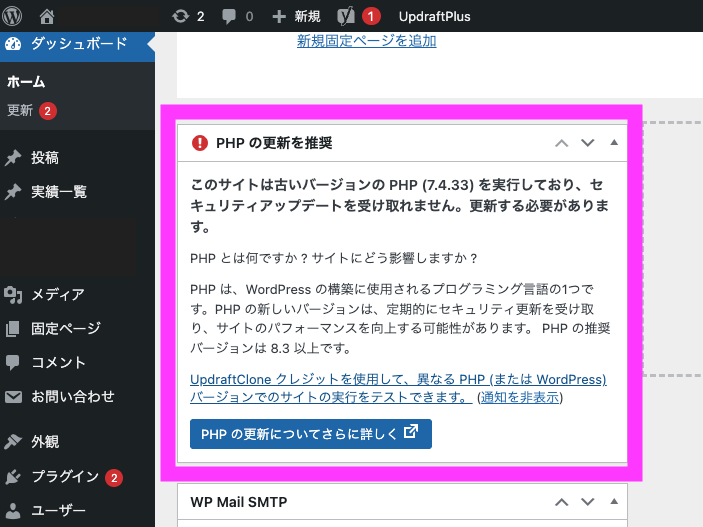Click the person icon beside ユーザー
The image size is (703, 527).
13,511
